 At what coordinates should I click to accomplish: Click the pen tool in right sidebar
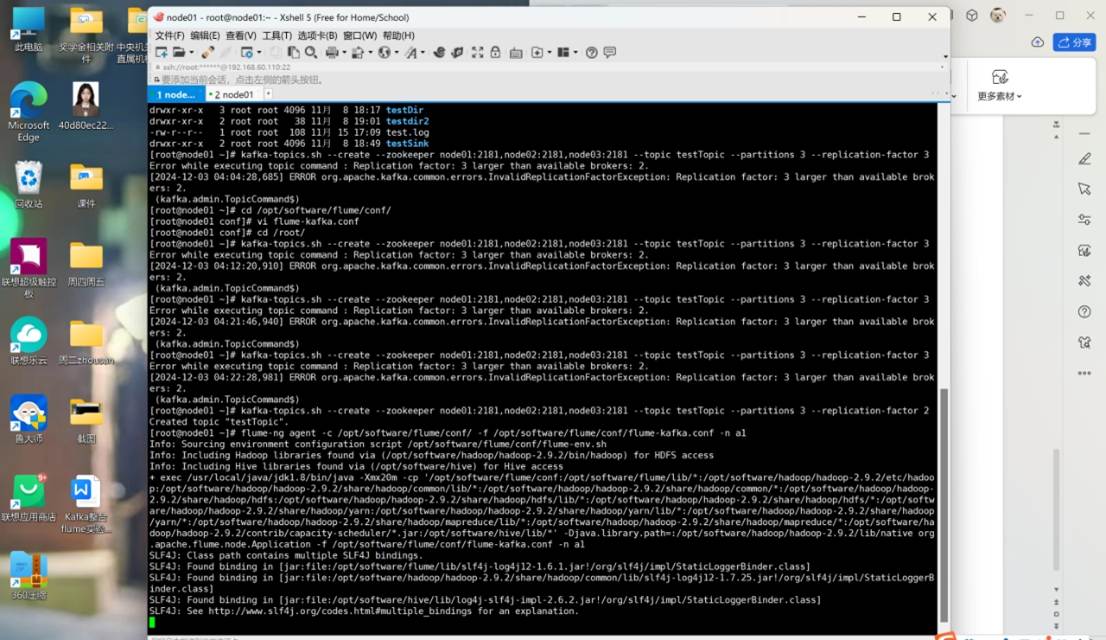coord(1084,159)
